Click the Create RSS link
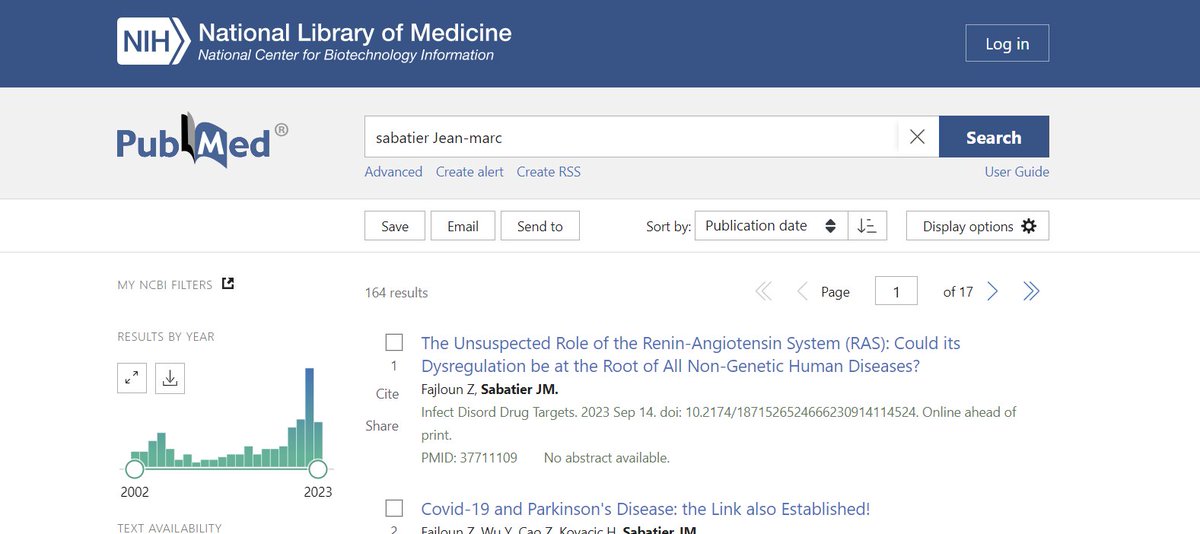This screenshot has width=1200, height=534. [548, 172]
